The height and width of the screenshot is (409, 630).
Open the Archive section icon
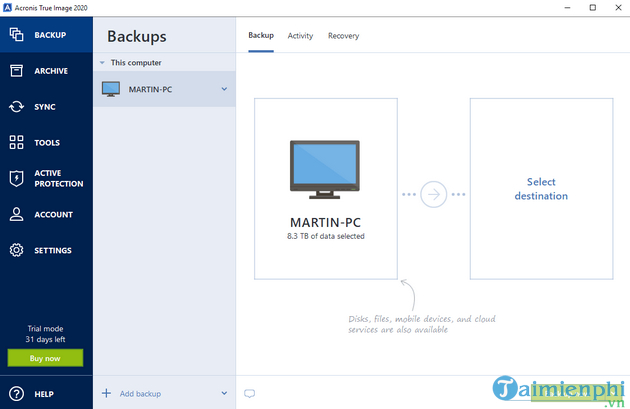(x=16, y=71)
